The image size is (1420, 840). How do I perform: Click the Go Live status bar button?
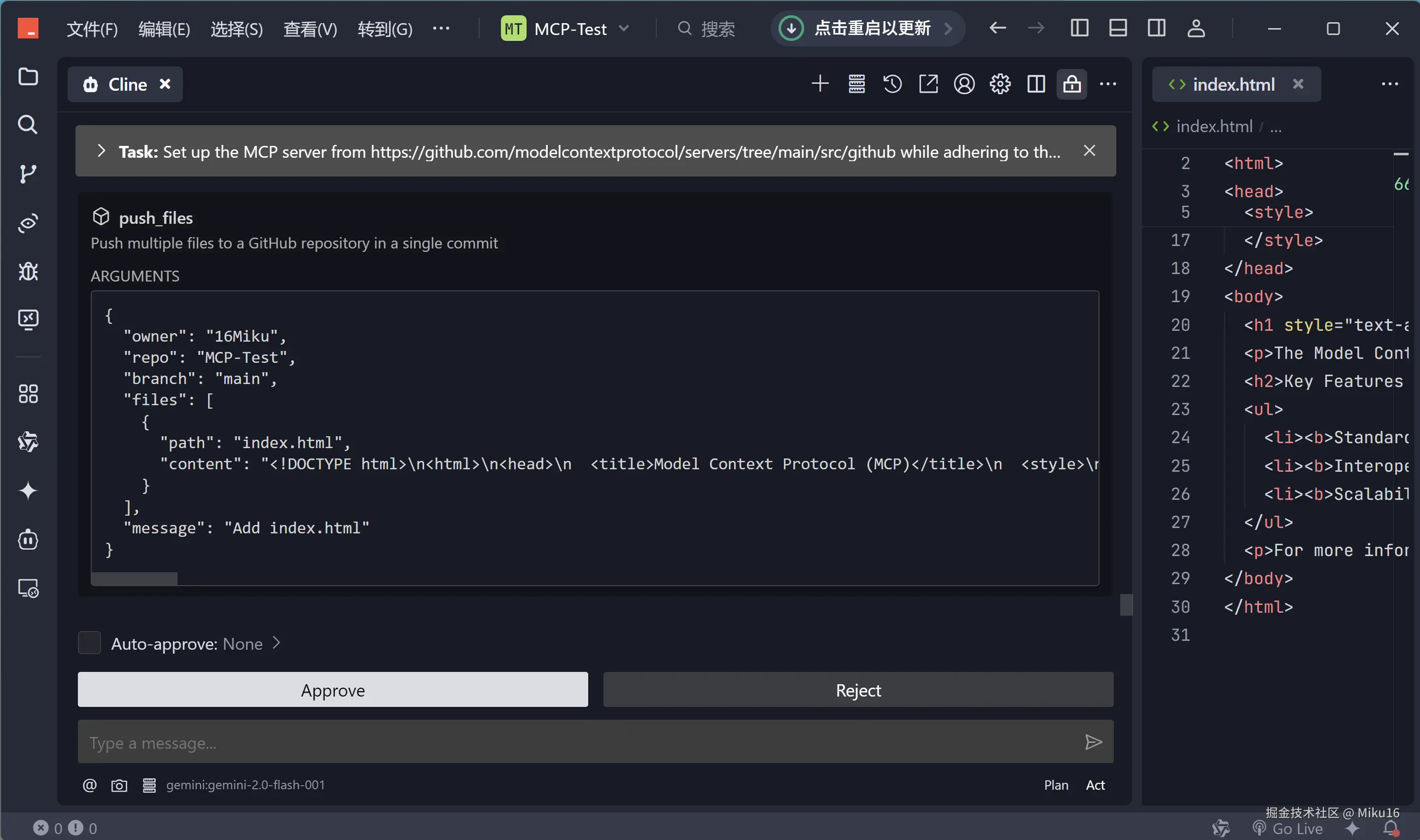[x=1287, y=828]
